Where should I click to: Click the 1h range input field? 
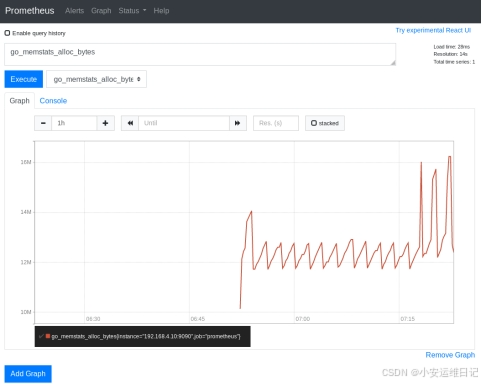pos(74,123)
